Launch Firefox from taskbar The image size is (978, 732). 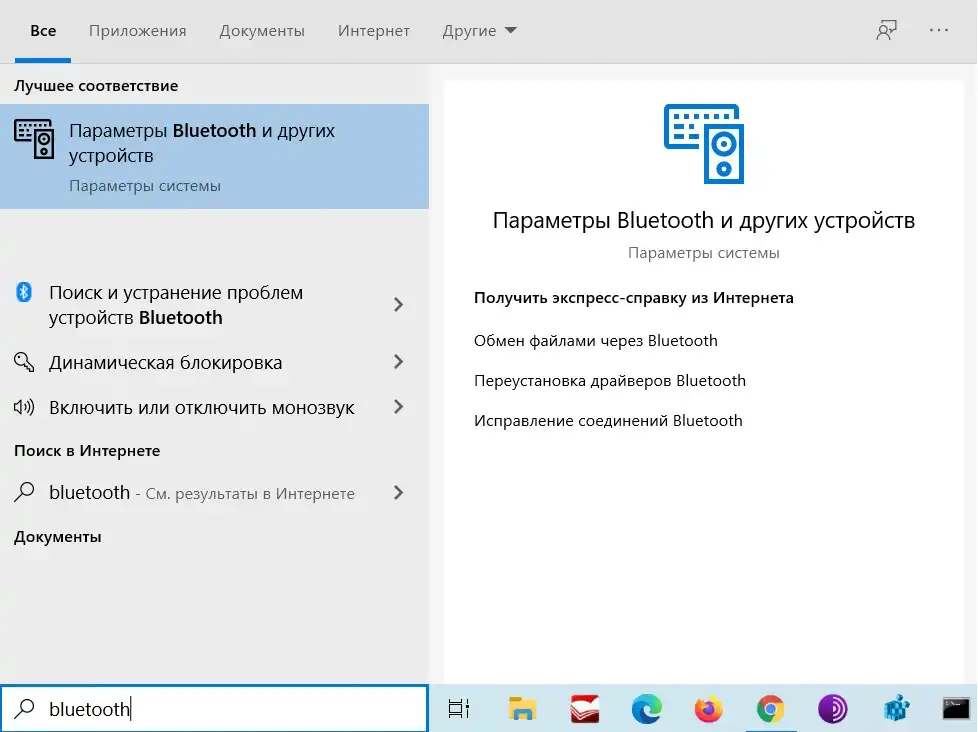(709, 708)
